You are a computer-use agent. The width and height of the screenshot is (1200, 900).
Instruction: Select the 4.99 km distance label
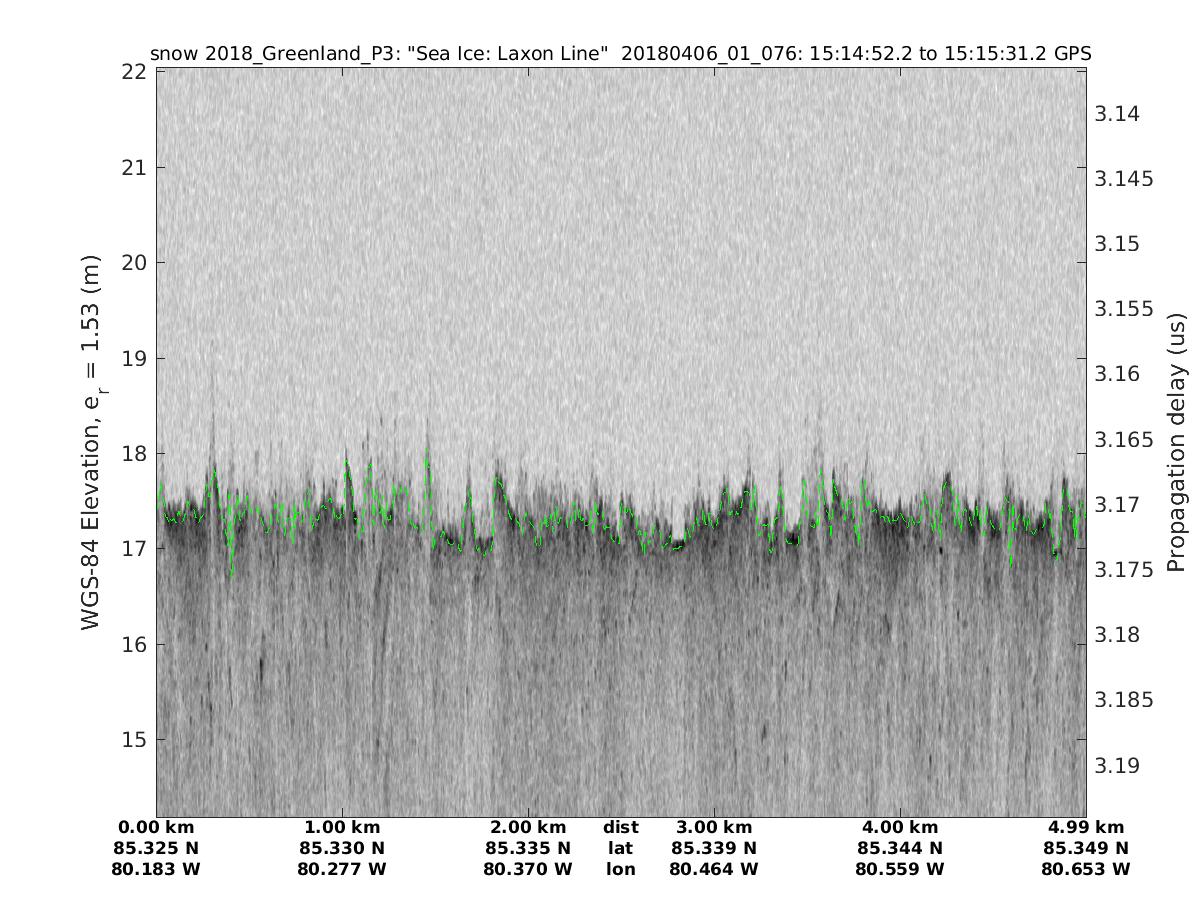1086,827
